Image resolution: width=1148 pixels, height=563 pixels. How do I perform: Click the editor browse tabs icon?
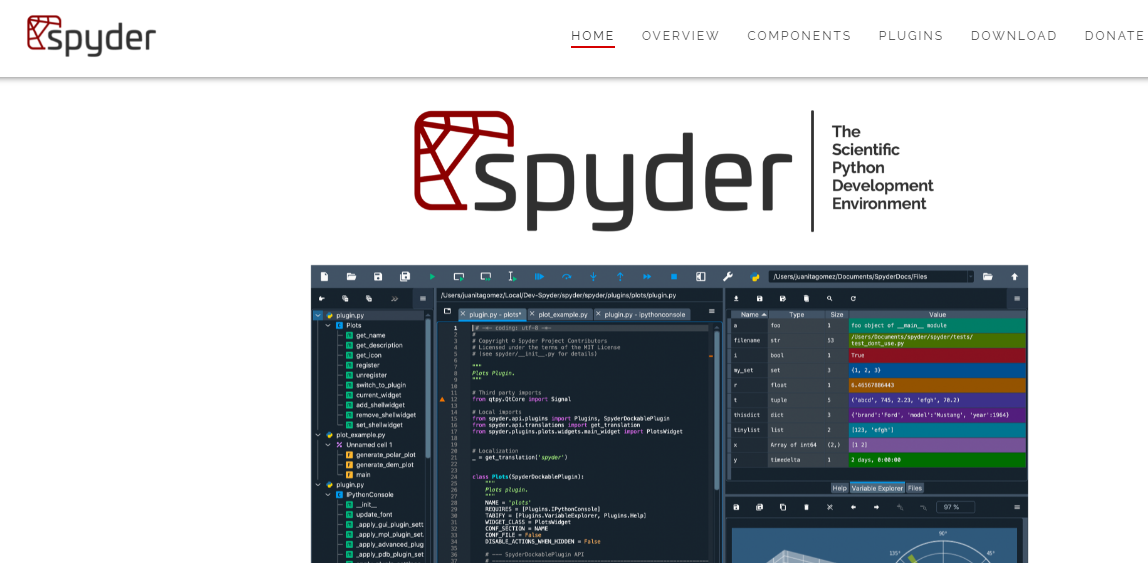coord(447,311)
